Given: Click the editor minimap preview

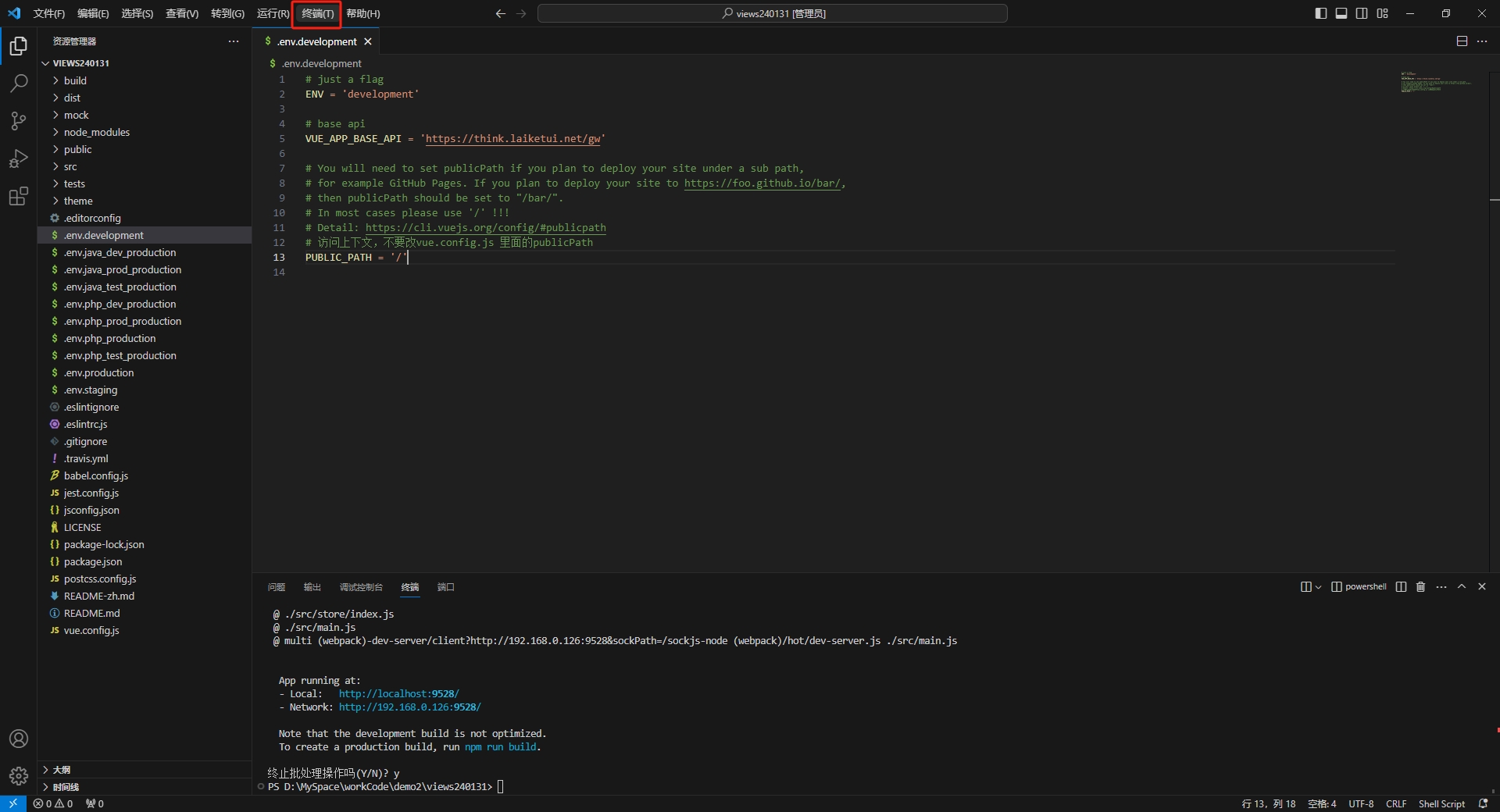Looking at the screenshot, I should (x=1436, y=82).
